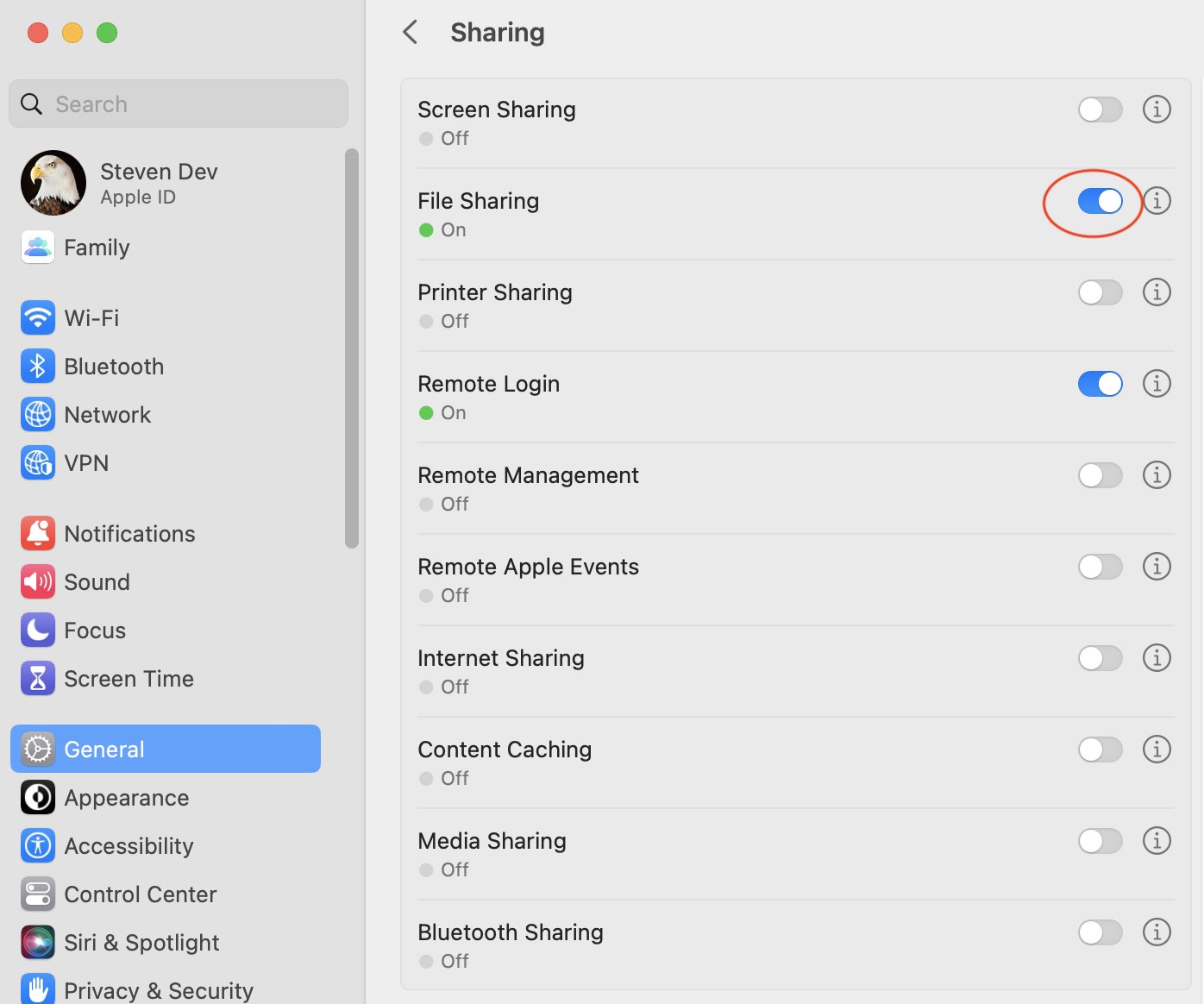Enable Content Caching toggle
This screenshot has width=1204, height=1004.
click(1101, 750)
